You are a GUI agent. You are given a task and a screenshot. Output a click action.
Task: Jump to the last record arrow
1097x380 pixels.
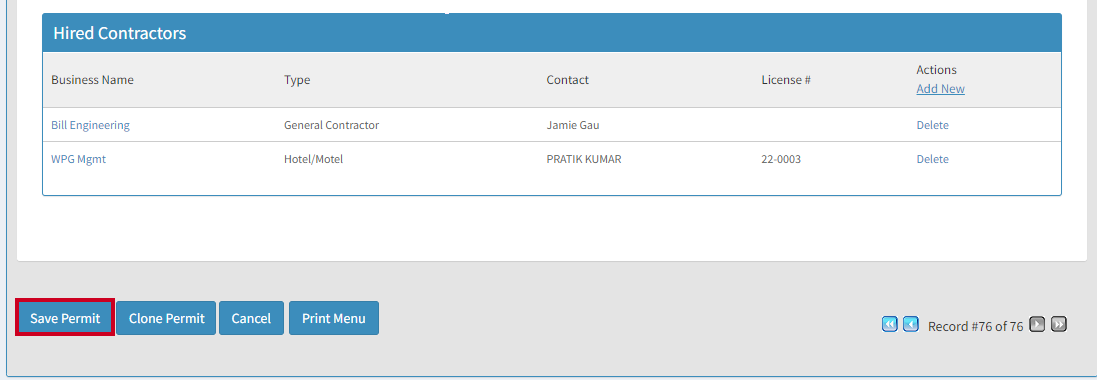tap(1059, 324)
